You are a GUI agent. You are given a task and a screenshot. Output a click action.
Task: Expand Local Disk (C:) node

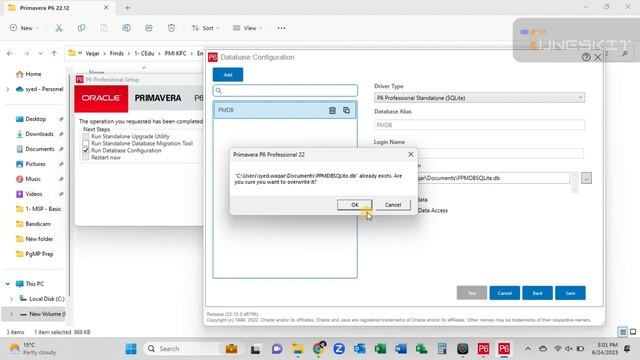[x=11, y=299]
